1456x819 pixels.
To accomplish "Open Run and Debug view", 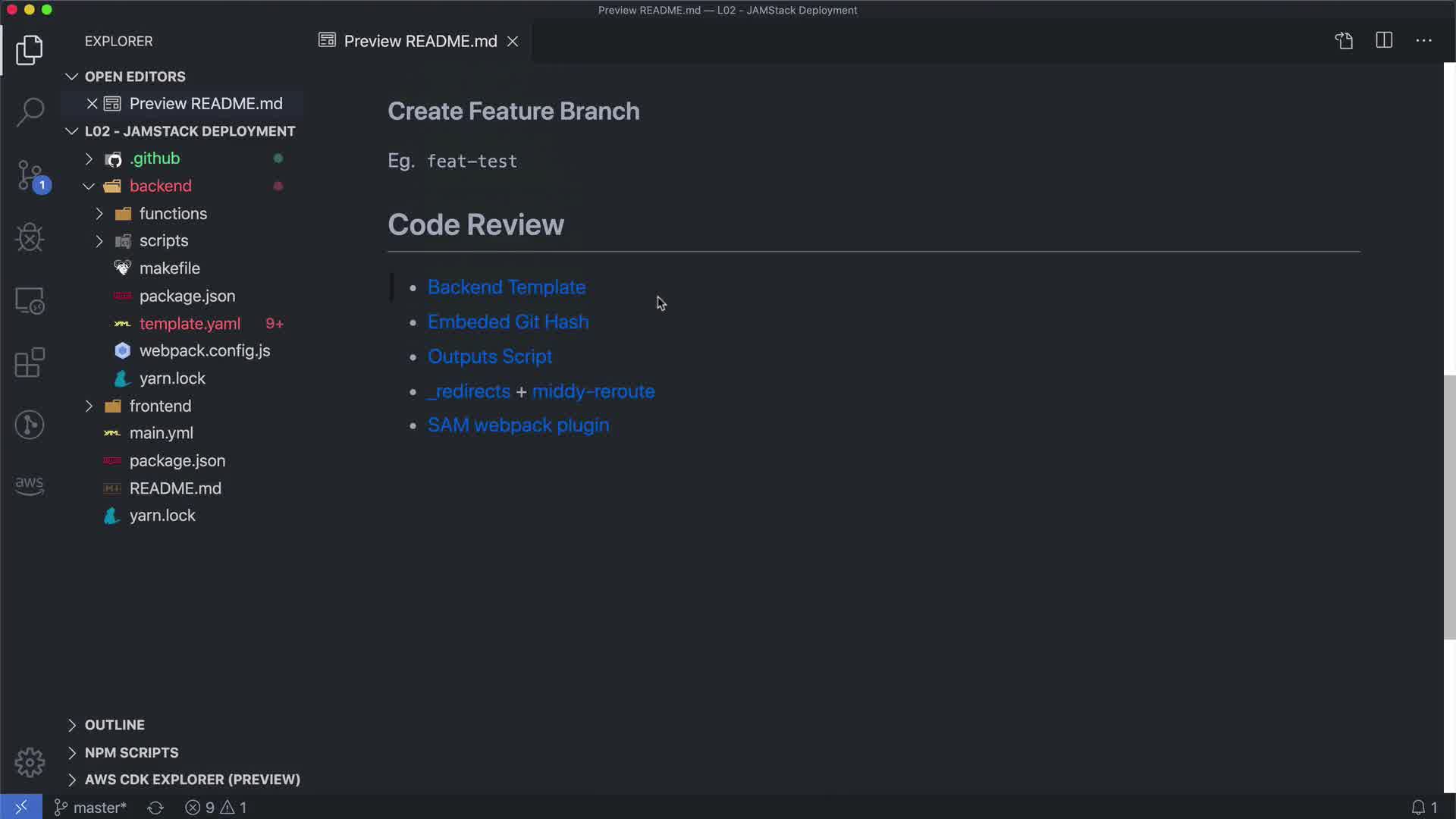I will coord(30,238).
